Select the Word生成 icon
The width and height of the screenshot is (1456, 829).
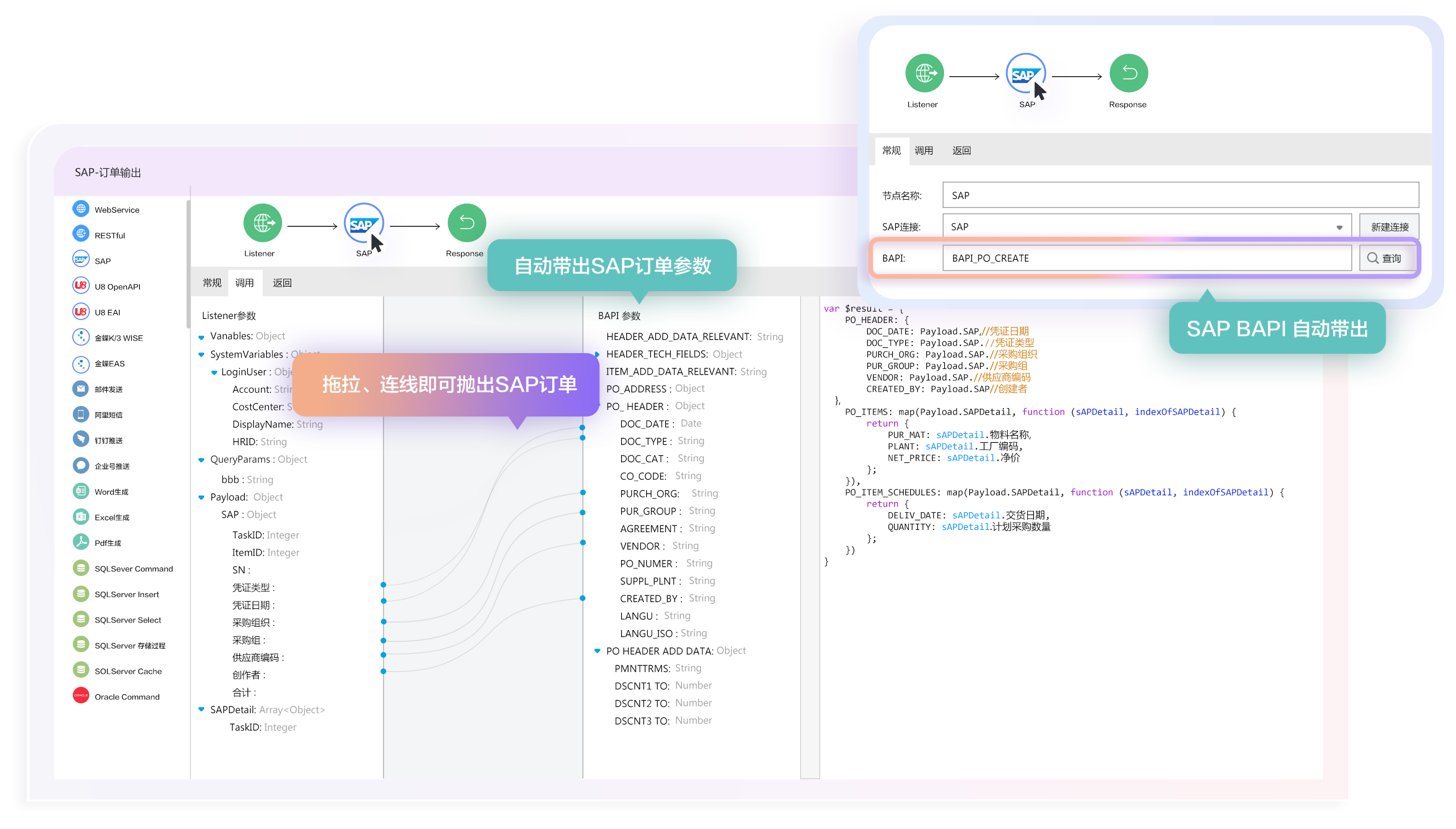[x=81, y=491]
